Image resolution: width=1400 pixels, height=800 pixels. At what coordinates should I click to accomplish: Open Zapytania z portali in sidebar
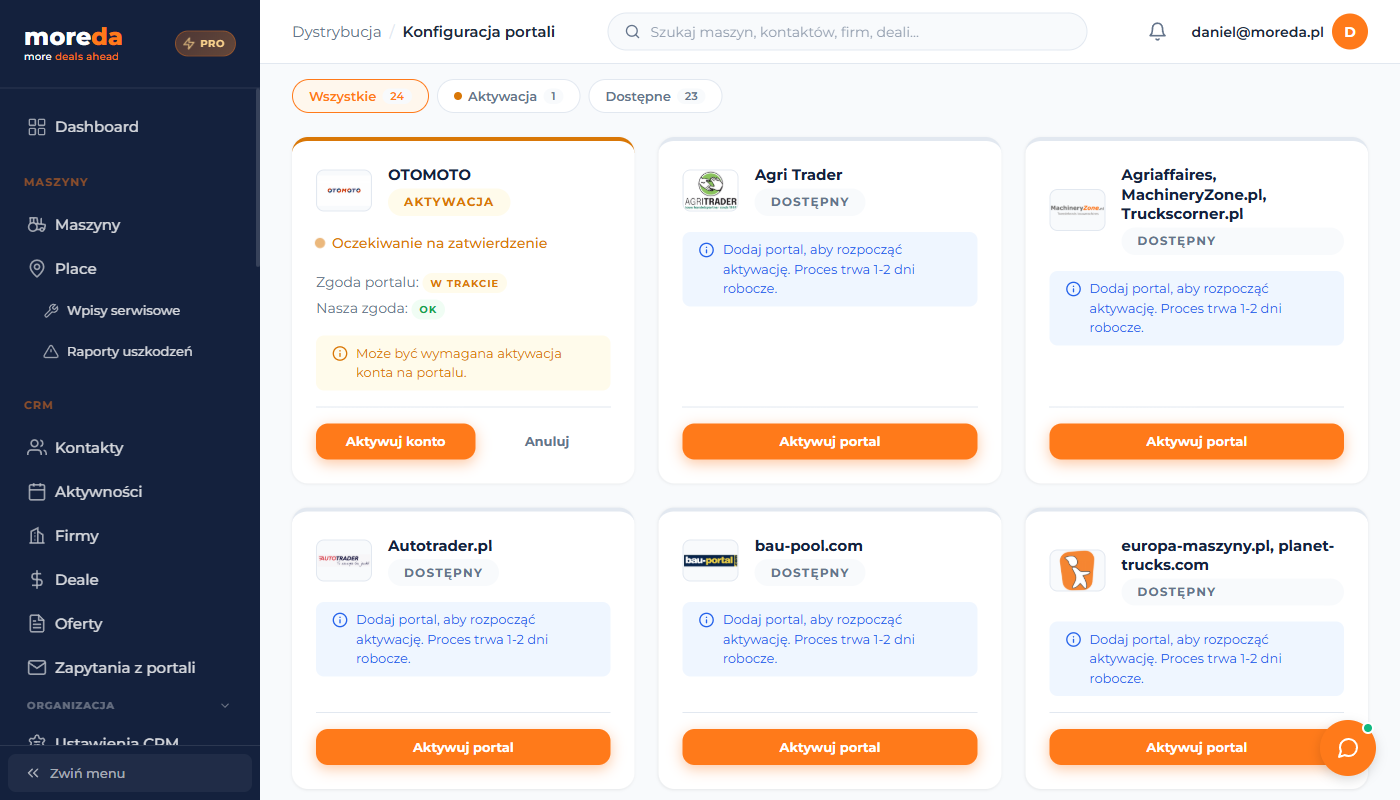click(x=125, y=668)
